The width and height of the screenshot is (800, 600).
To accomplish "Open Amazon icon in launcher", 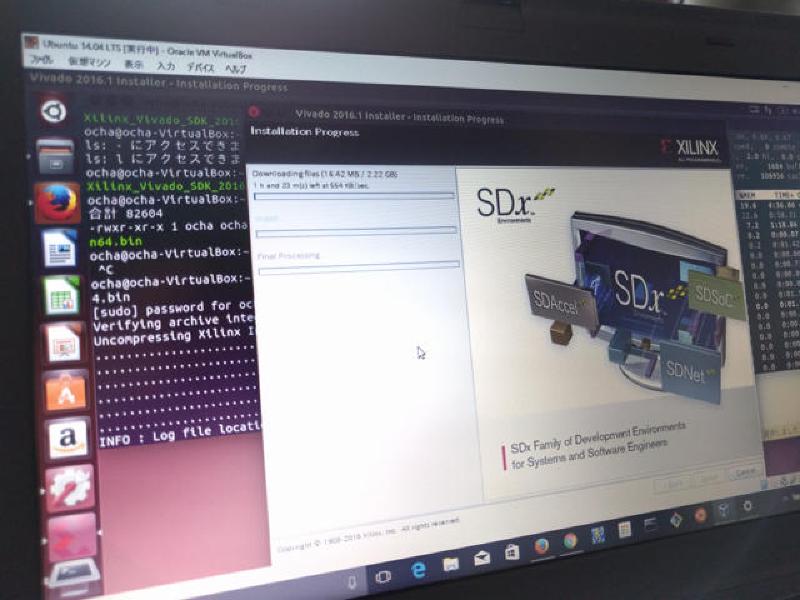I will pyautogui.click(x=68, y=438).
